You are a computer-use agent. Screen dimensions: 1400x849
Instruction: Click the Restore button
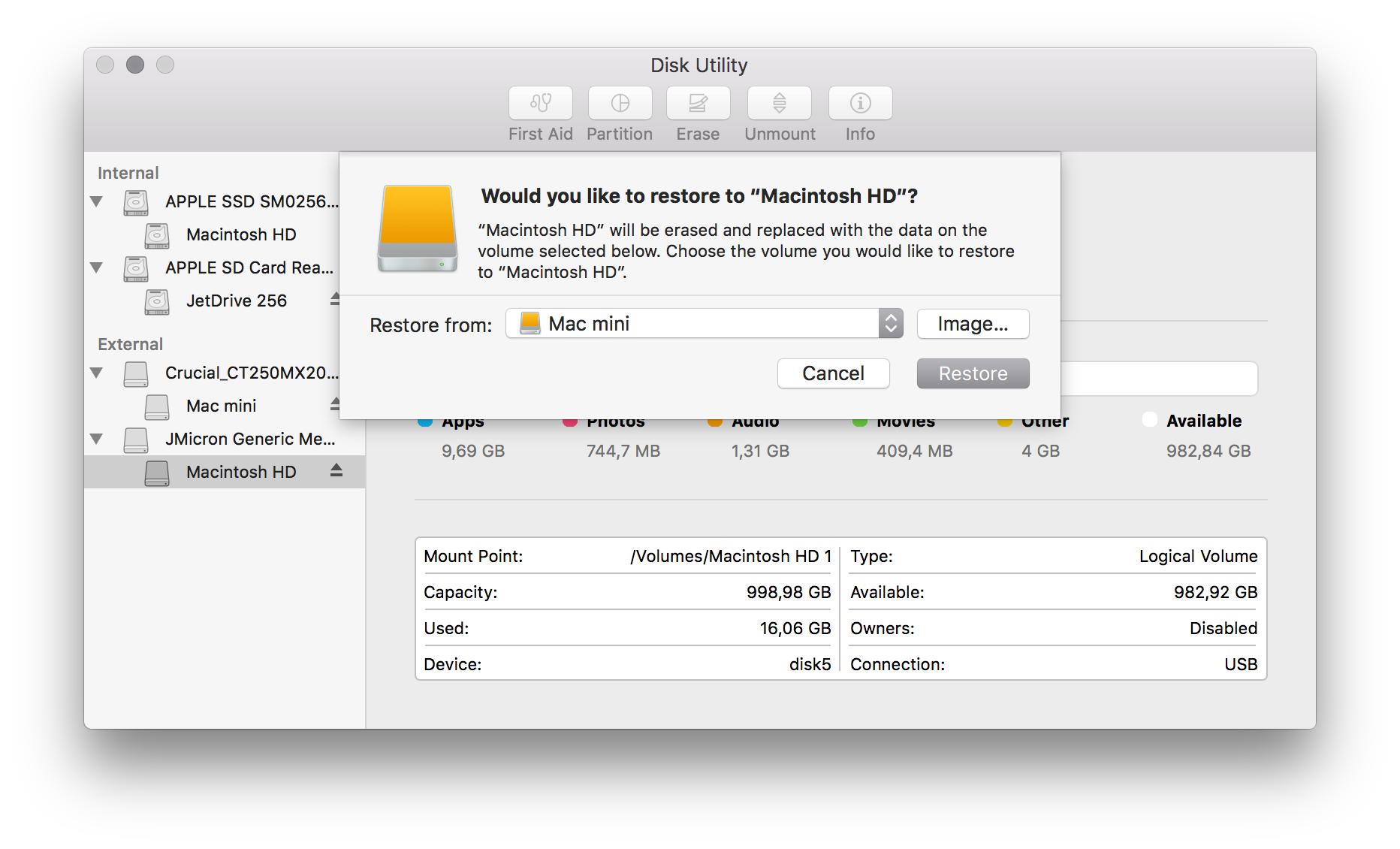[973, 373]
